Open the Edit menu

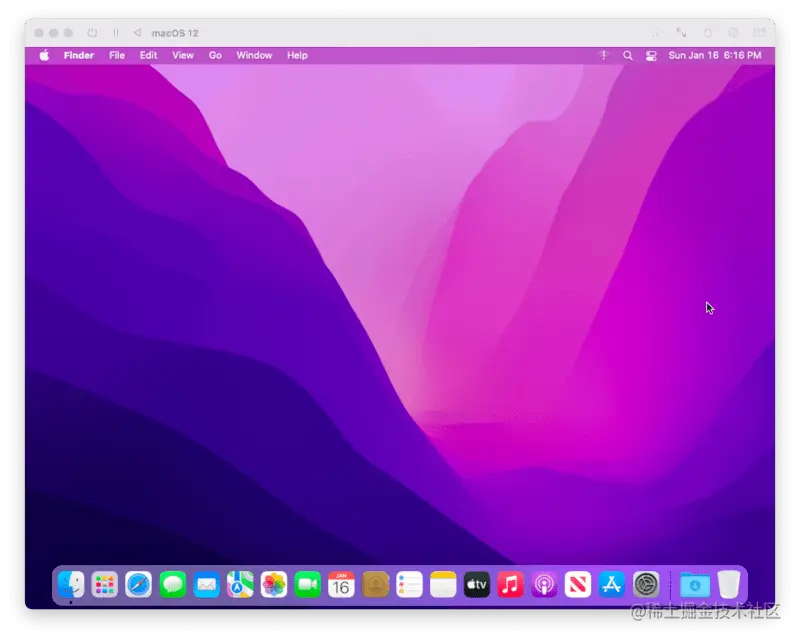(148, 55)
